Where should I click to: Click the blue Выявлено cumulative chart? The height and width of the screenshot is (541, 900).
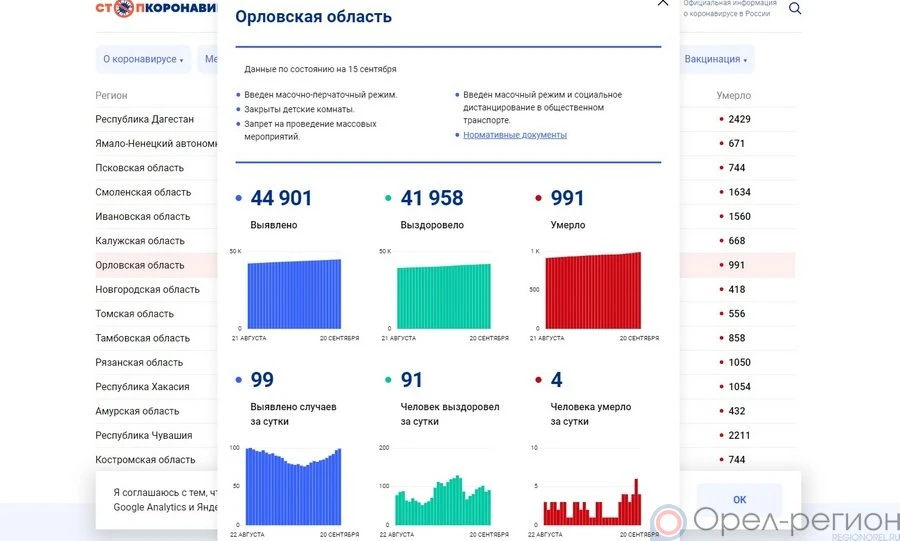pos(293,293)
